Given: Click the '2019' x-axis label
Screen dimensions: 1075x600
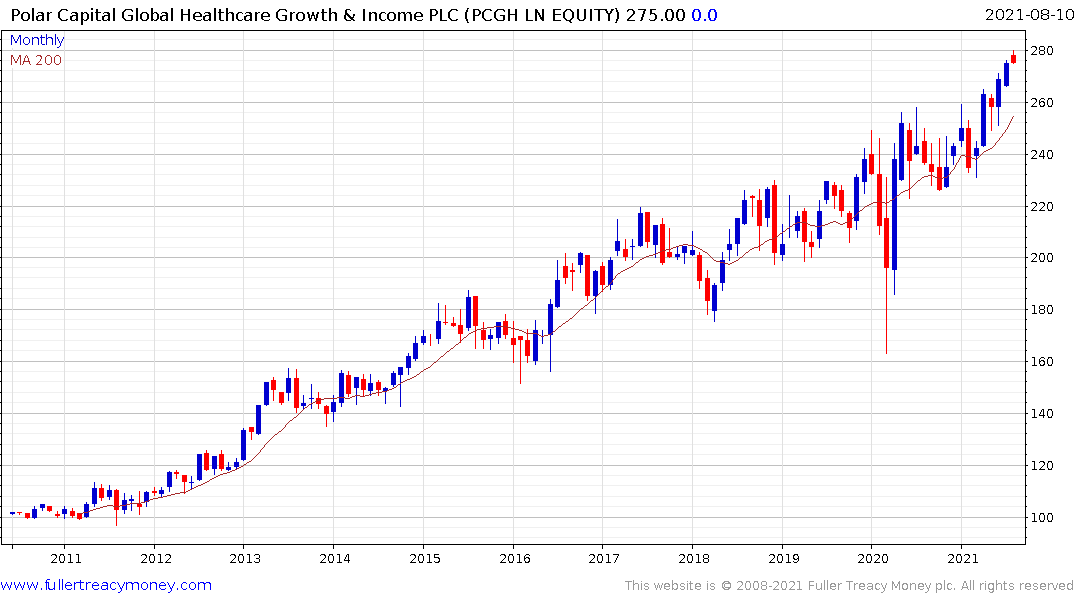Looking at the screenshot, I should (x=784, y=558).
